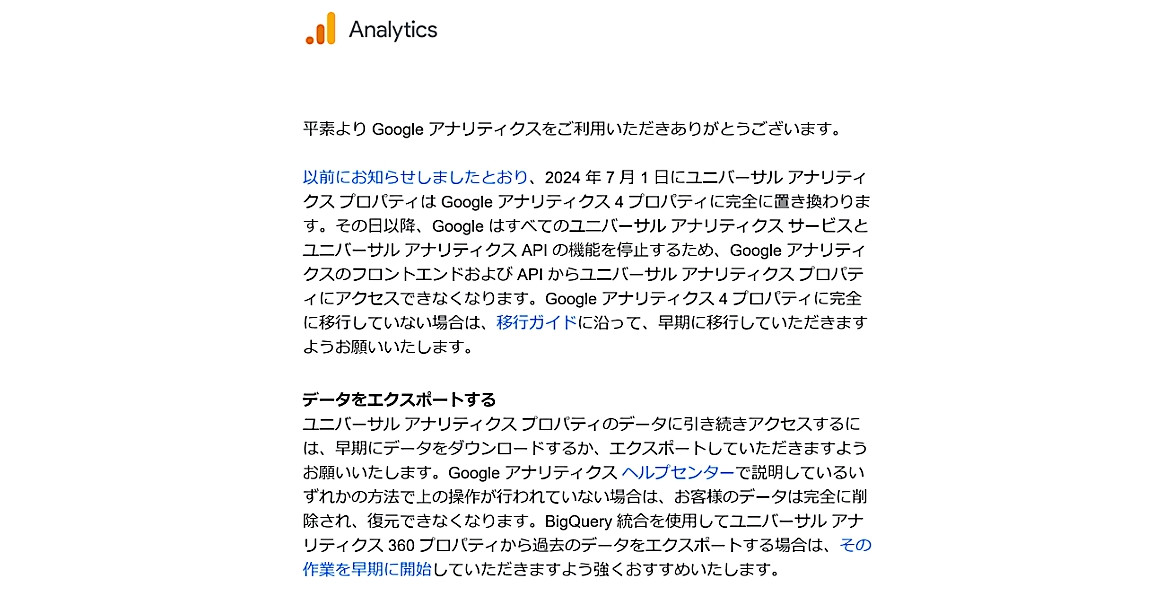Click the phrase 早期に移行していただきます
This screenshot has width=1161, height=591.
pyautogui.click(x=761, y=322)
